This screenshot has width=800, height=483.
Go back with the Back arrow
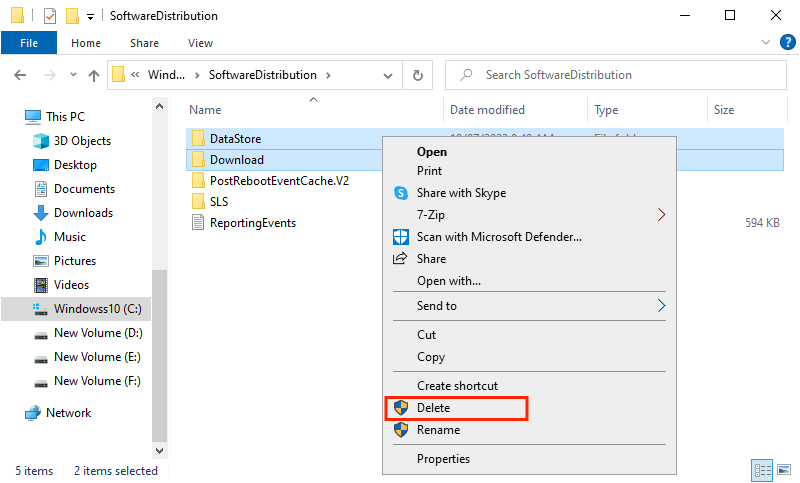pos(20,75)
